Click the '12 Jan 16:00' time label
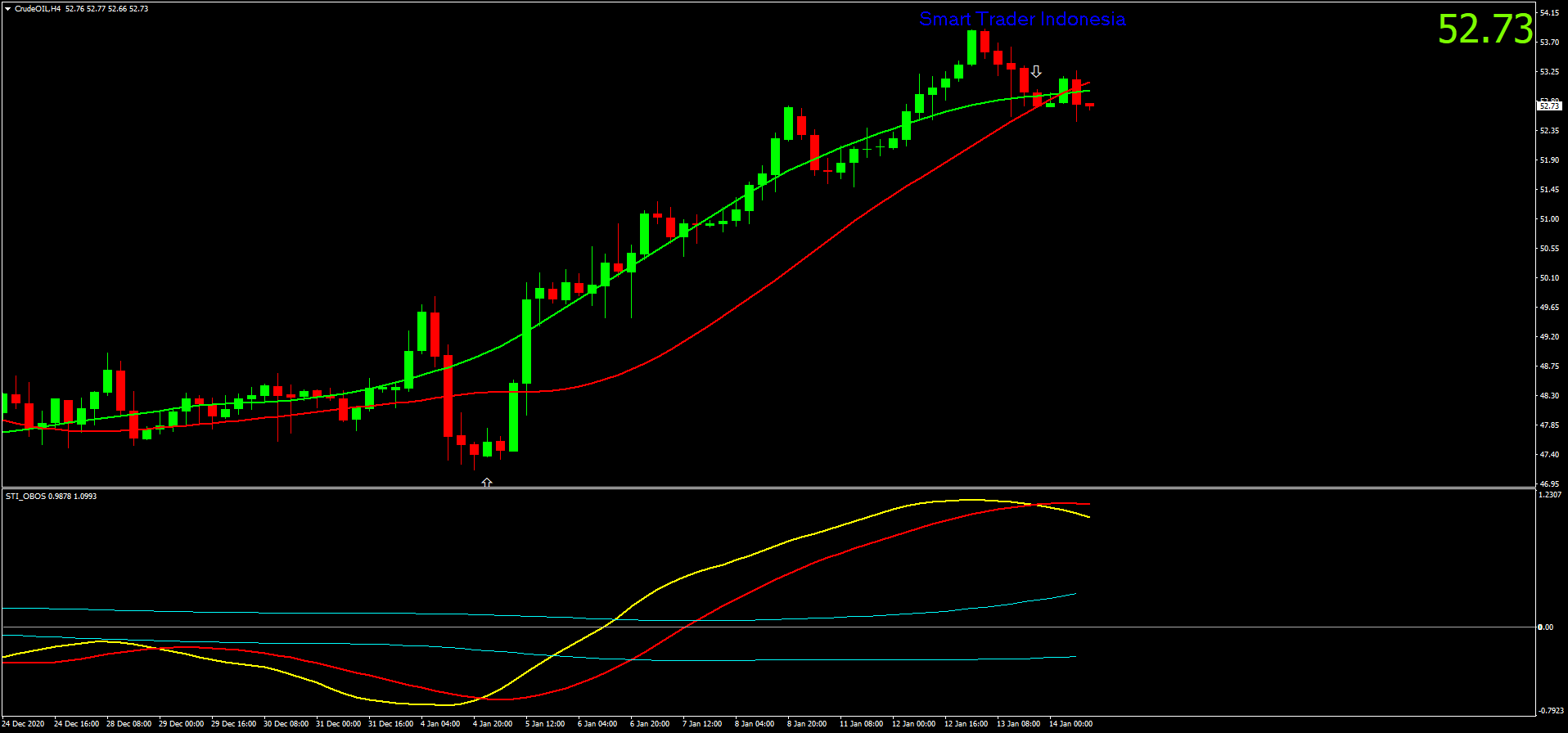Viewport: 1568px width, 733px height. 966,724
